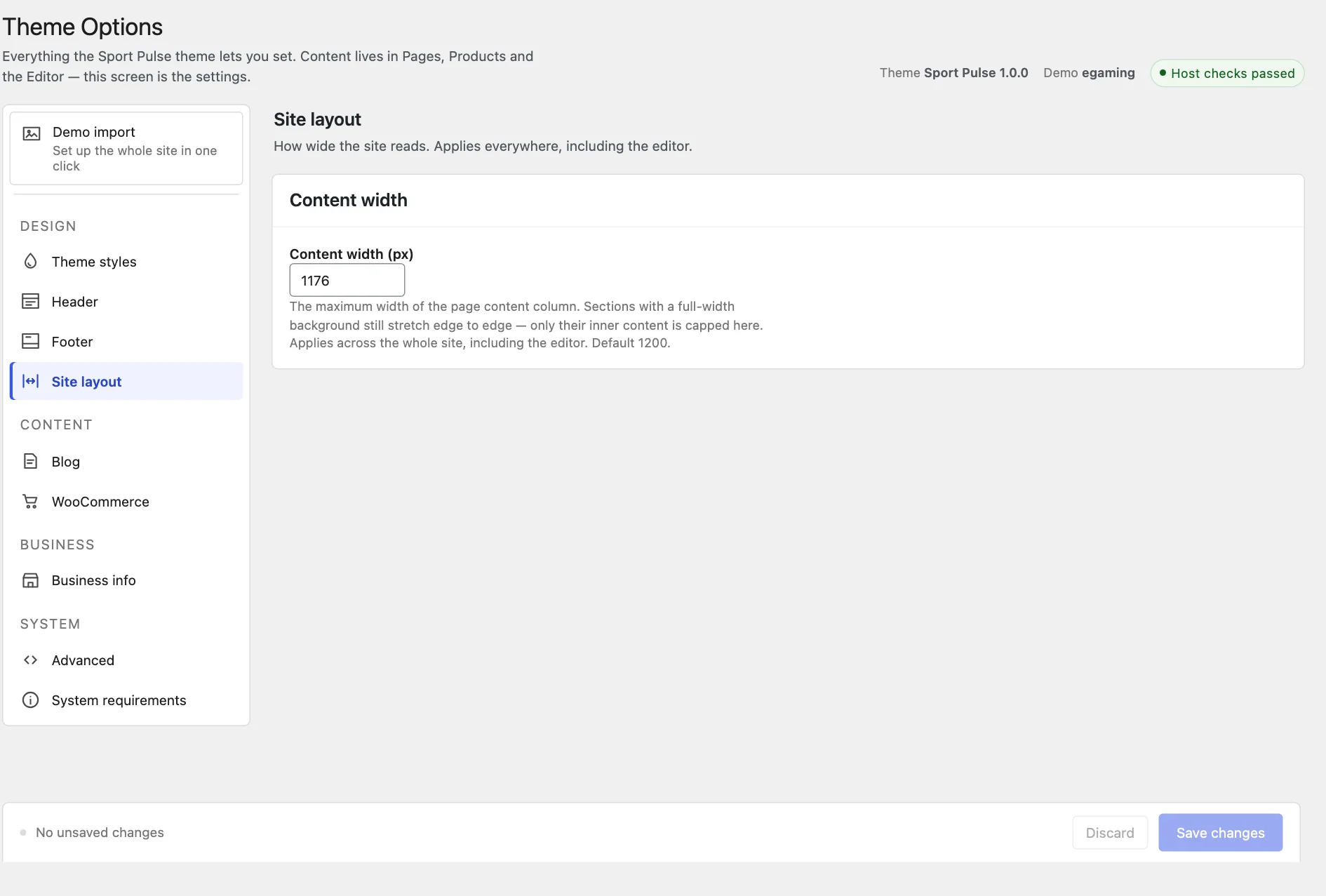
Task: Click the WooCommerce cart icon
Action: [x=30, y=502]
